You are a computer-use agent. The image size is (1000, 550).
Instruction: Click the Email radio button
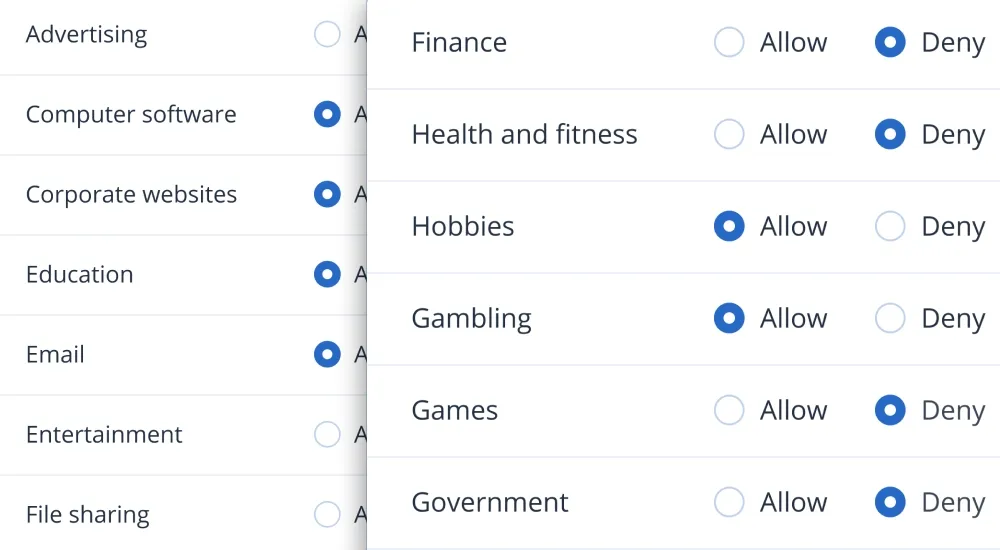327,354
